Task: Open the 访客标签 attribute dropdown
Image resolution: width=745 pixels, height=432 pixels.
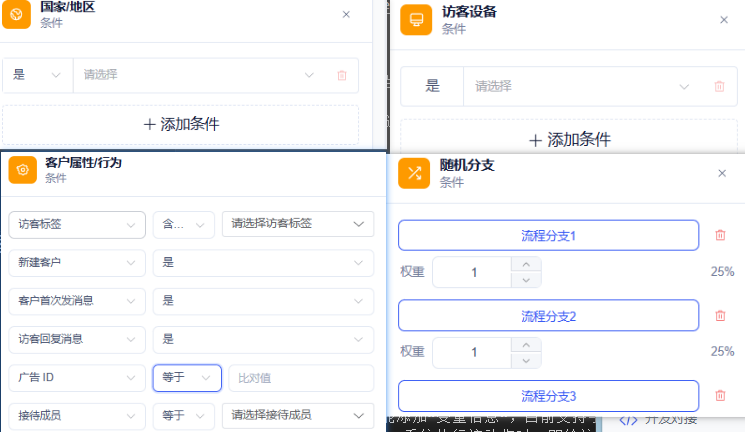Action: point(77,224)
